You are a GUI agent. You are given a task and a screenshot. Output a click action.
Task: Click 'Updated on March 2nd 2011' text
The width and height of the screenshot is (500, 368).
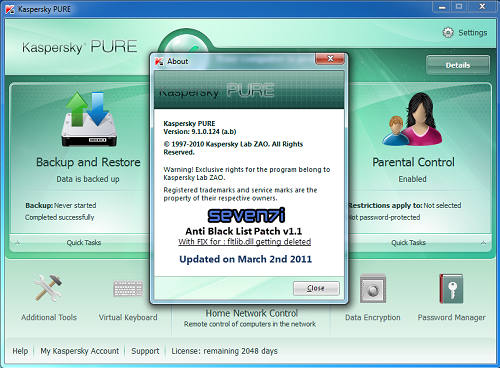(x=246, y=259)
